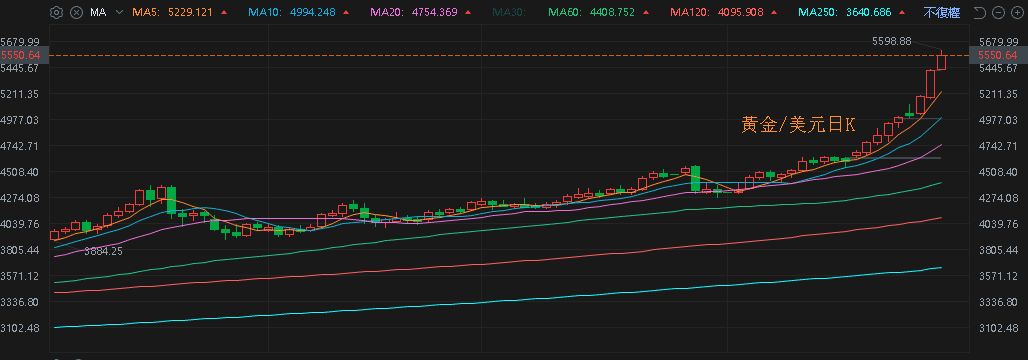Image resolution: width=1028 pixels, height=360 pixels.
Task: Click the 黃金/美元日K chart title
Action: point(798,125)
